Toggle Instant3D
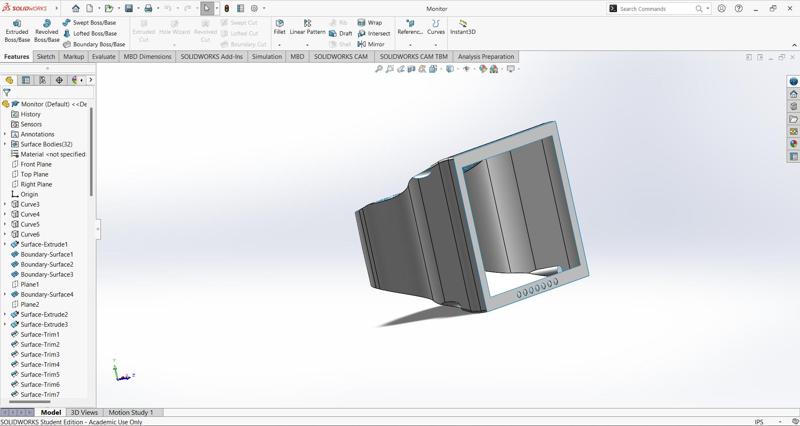Screen dimensions: 800x426 (x=463, y=27)
